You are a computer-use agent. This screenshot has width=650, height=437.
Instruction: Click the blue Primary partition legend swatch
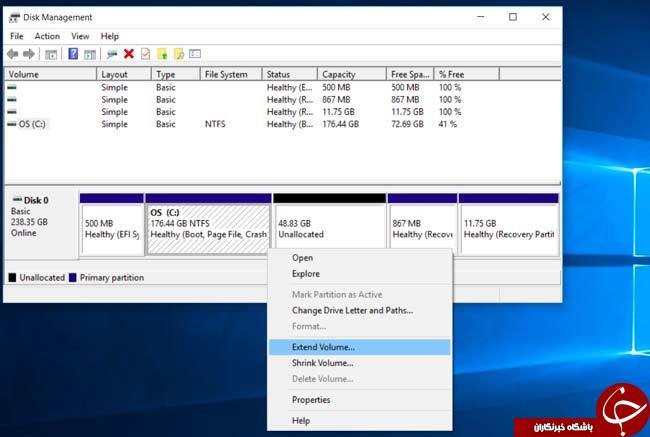[73, 277]
